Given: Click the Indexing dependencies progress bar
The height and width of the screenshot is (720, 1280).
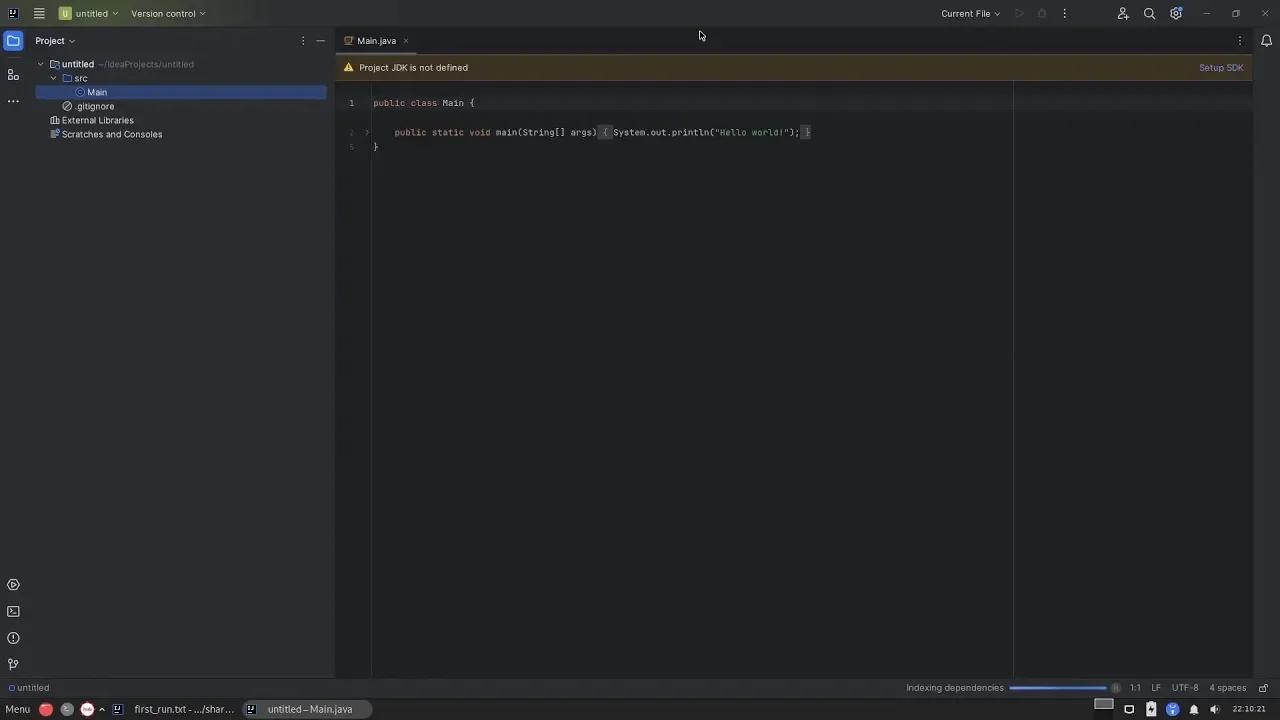Looking at the screenshot, I should click(1059, 688).
